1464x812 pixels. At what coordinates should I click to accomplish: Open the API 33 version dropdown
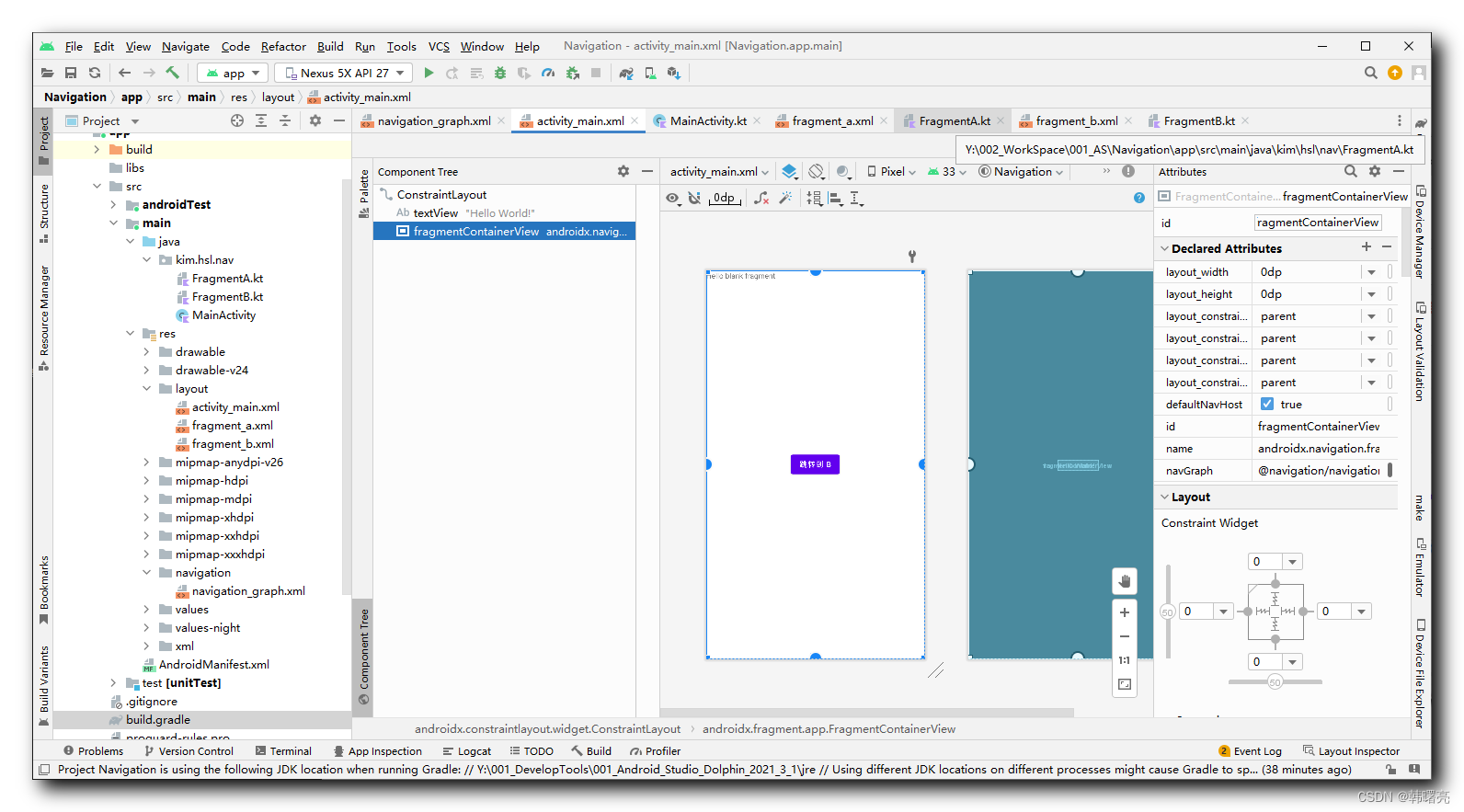[x=946, y=171]
